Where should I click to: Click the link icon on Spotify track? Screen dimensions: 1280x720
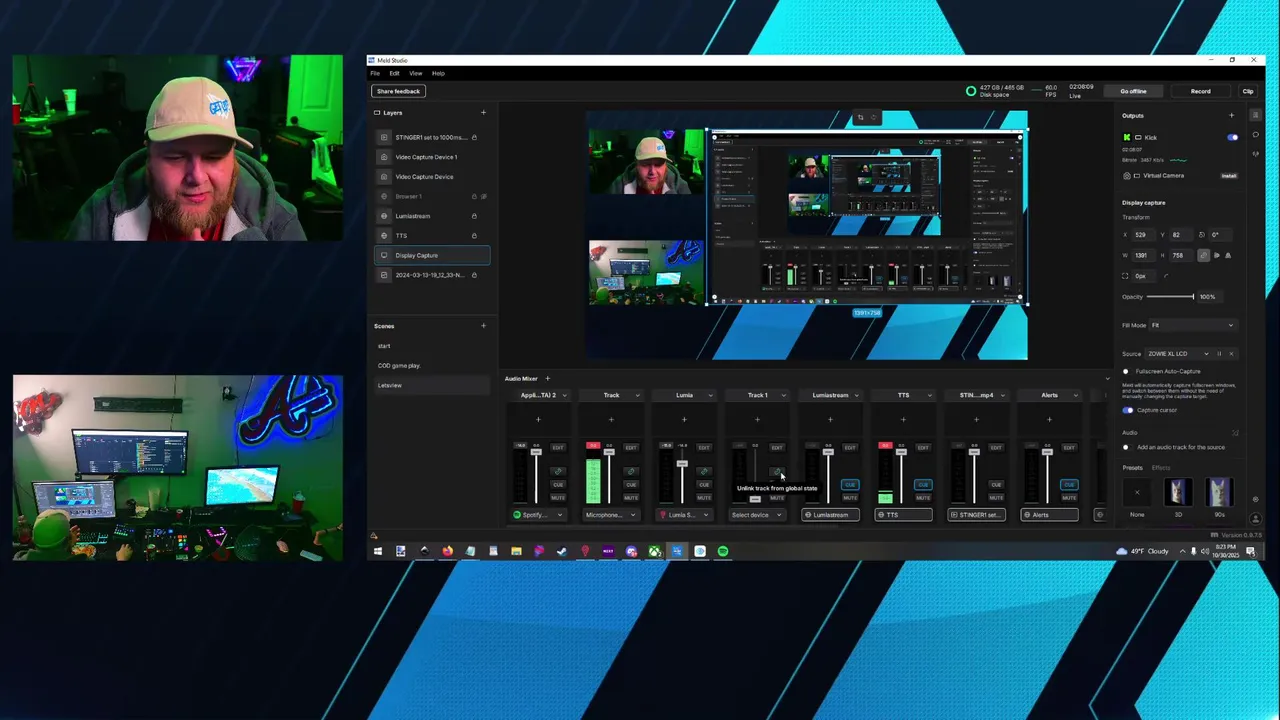(x=558, y=471)
